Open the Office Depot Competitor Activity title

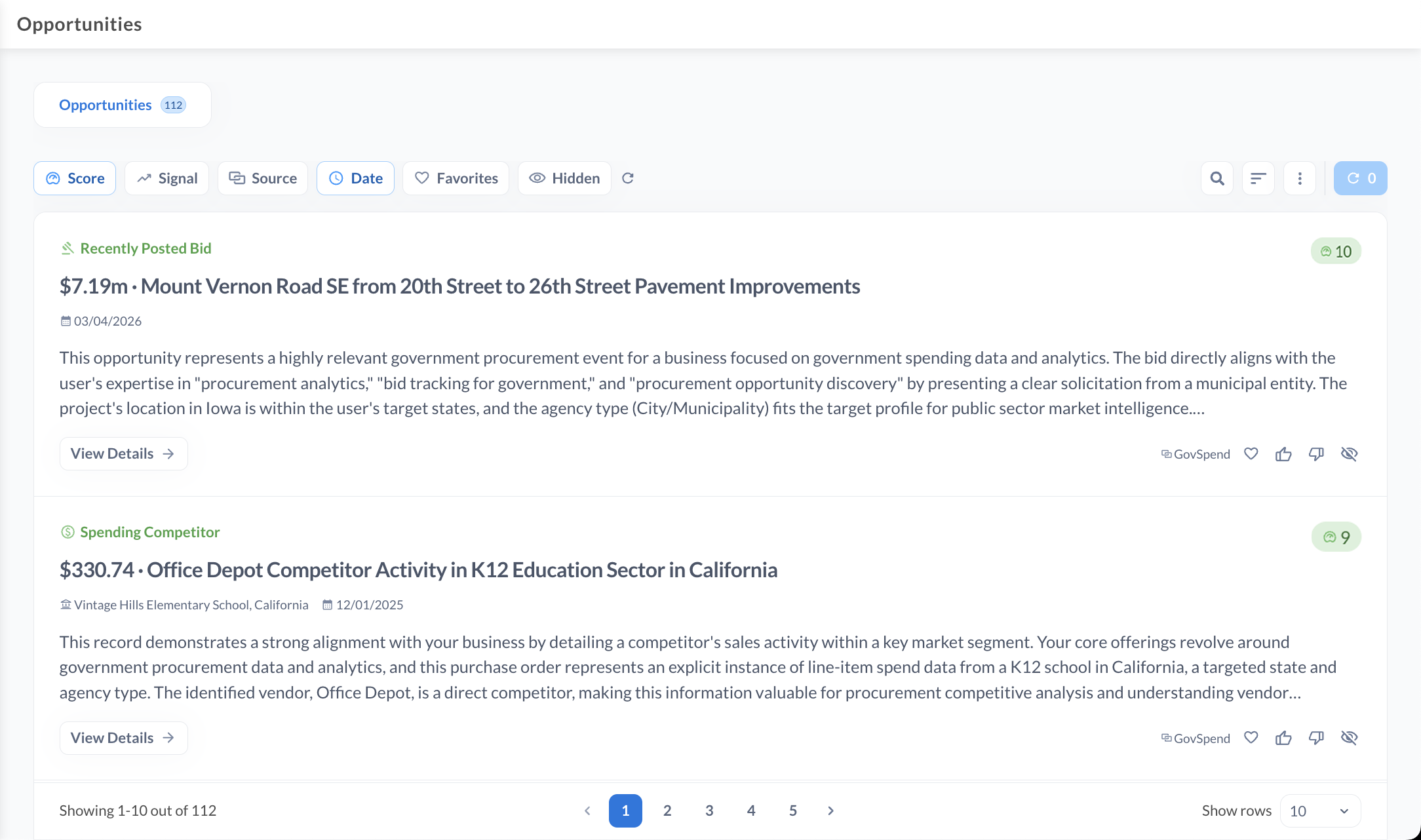coord(418,570)
